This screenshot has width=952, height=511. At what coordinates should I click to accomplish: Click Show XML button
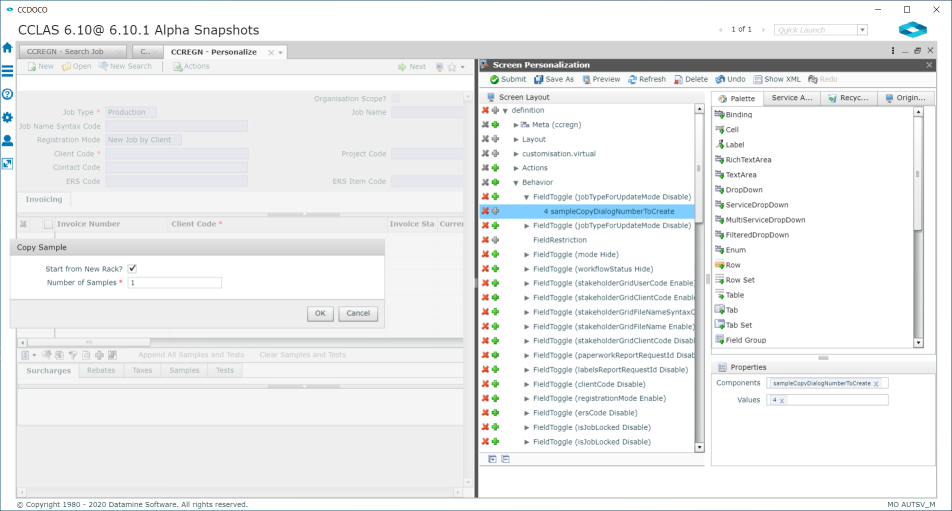tap(777, 80)
